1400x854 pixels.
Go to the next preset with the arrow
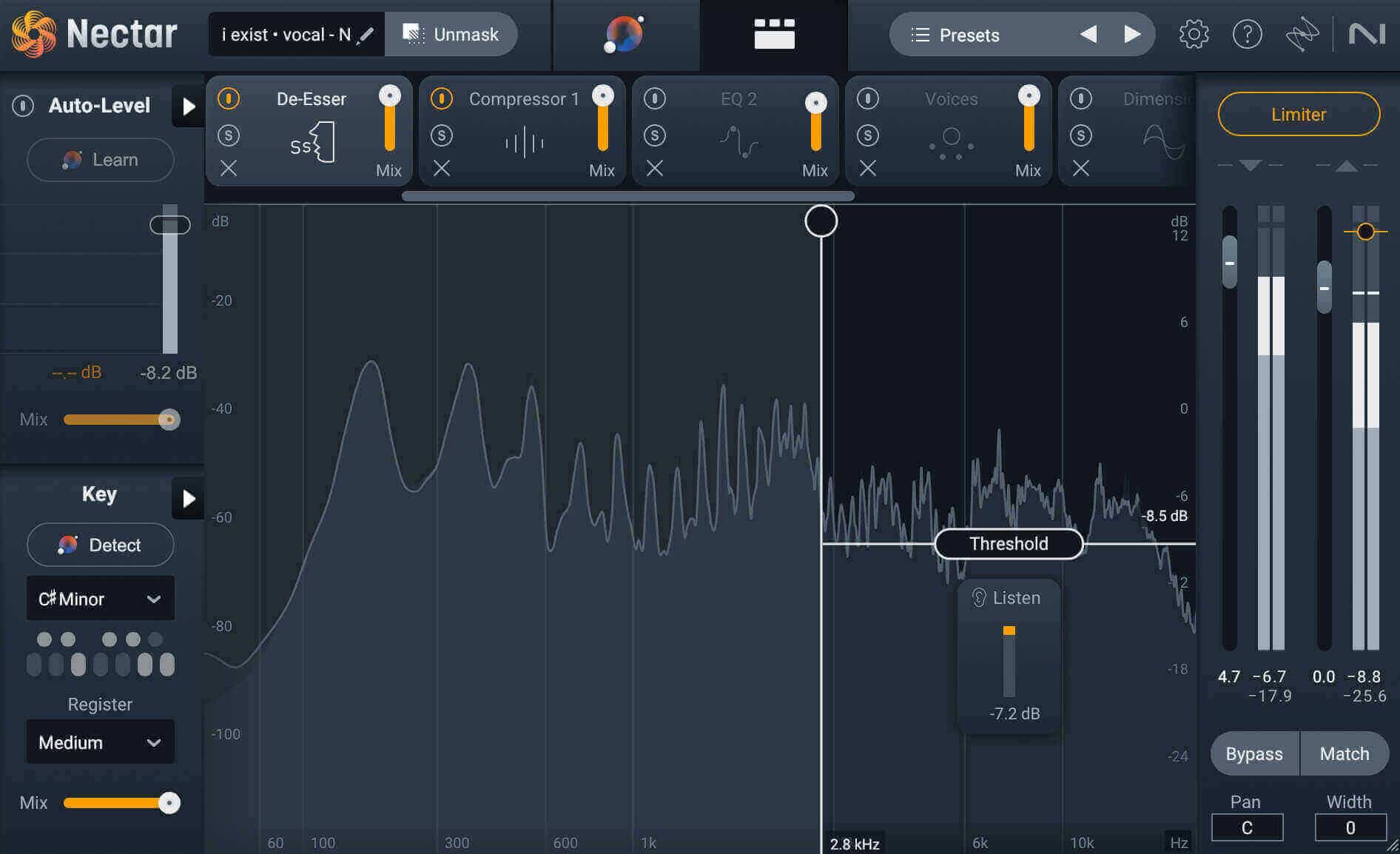click(1131, 34)
